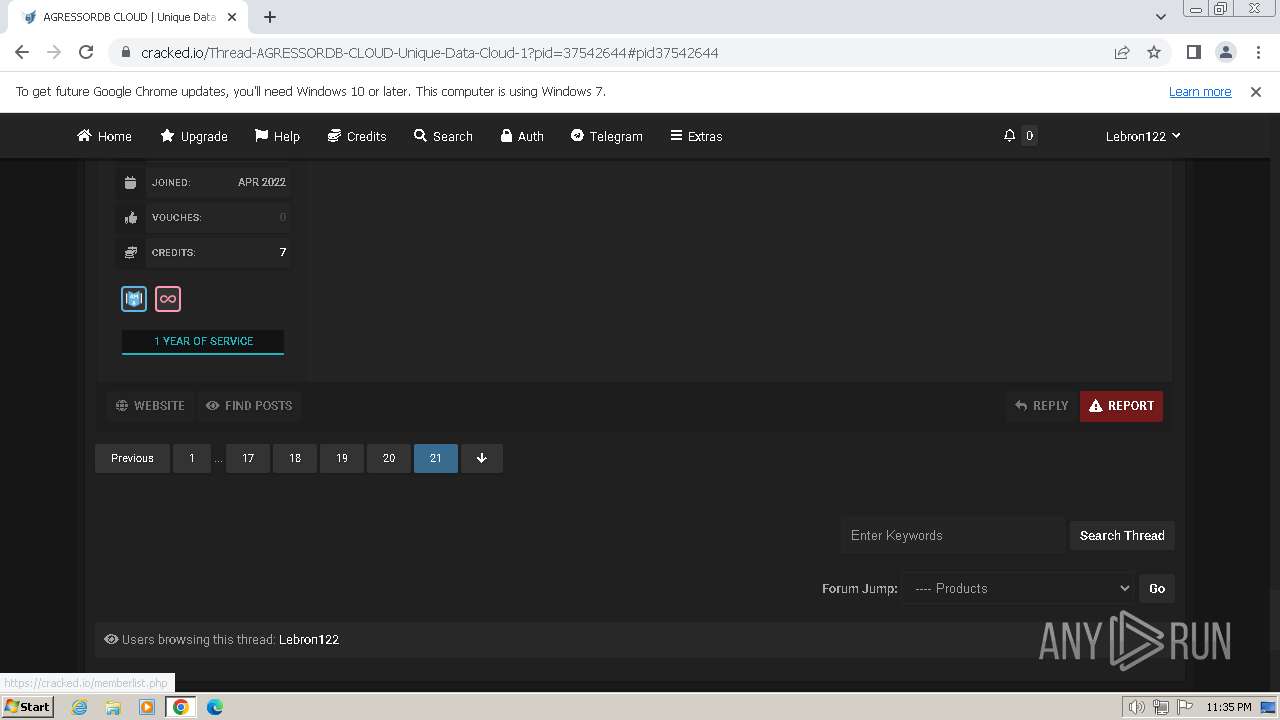Click Chrome icon in taskbar
1280x720 pixels.
(x=181, y=707)
